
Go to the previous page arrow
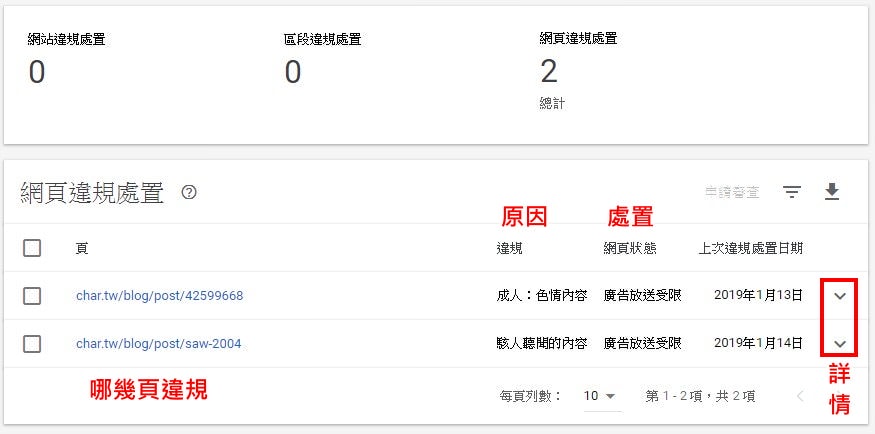799,396
